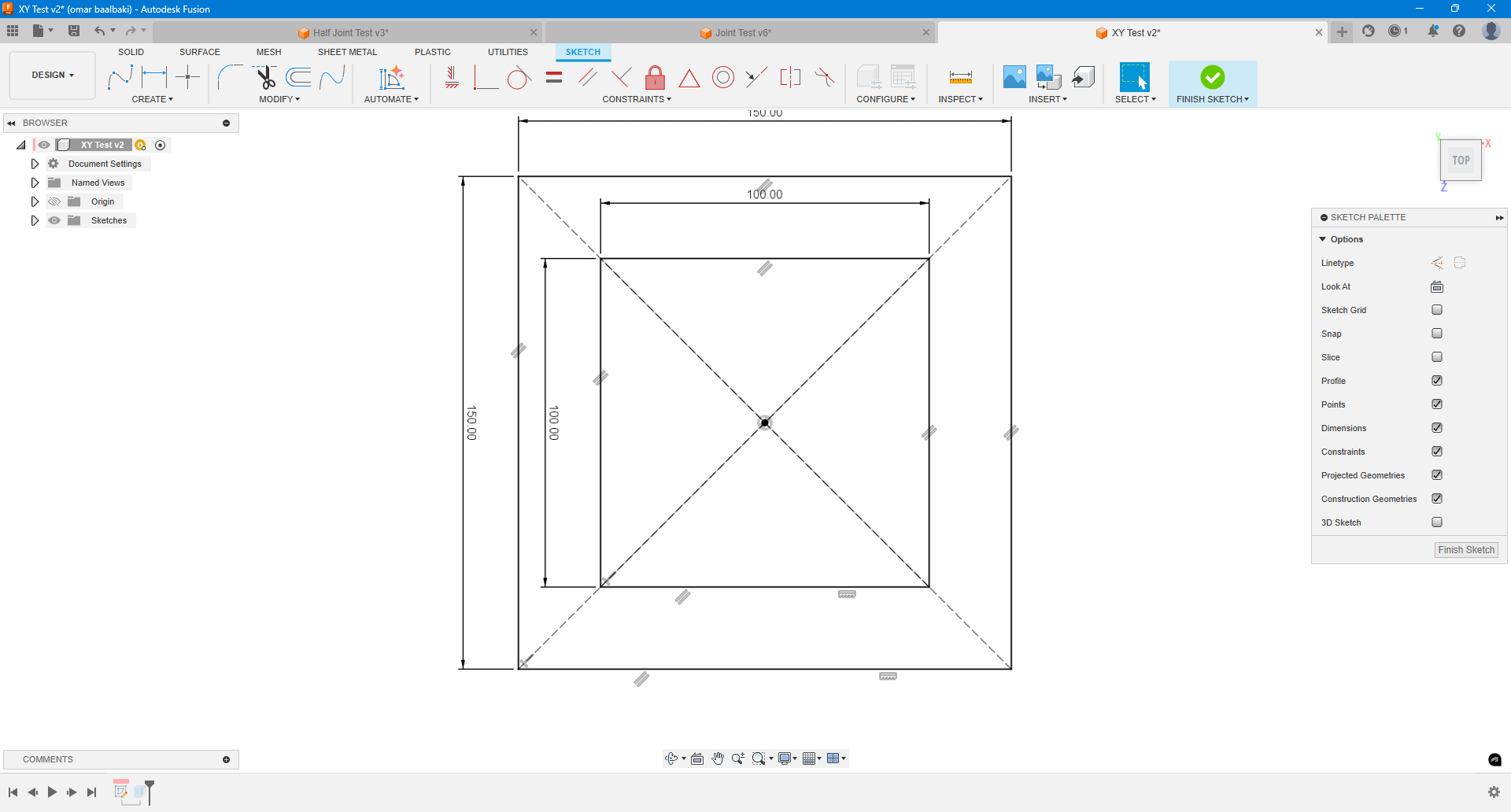1511x812 pixels.
Task: Play the design timeline
Action: pos(52,792)
